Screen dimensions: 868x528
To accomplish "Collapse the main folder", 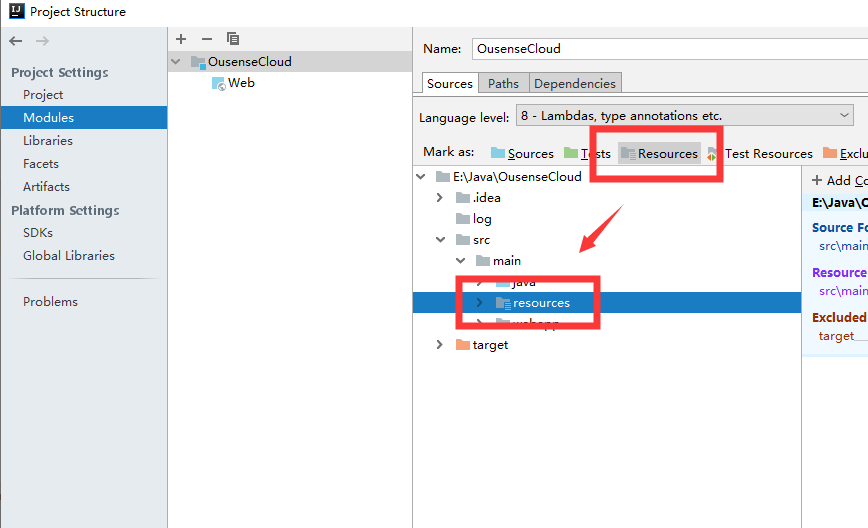I will [461, 261].
